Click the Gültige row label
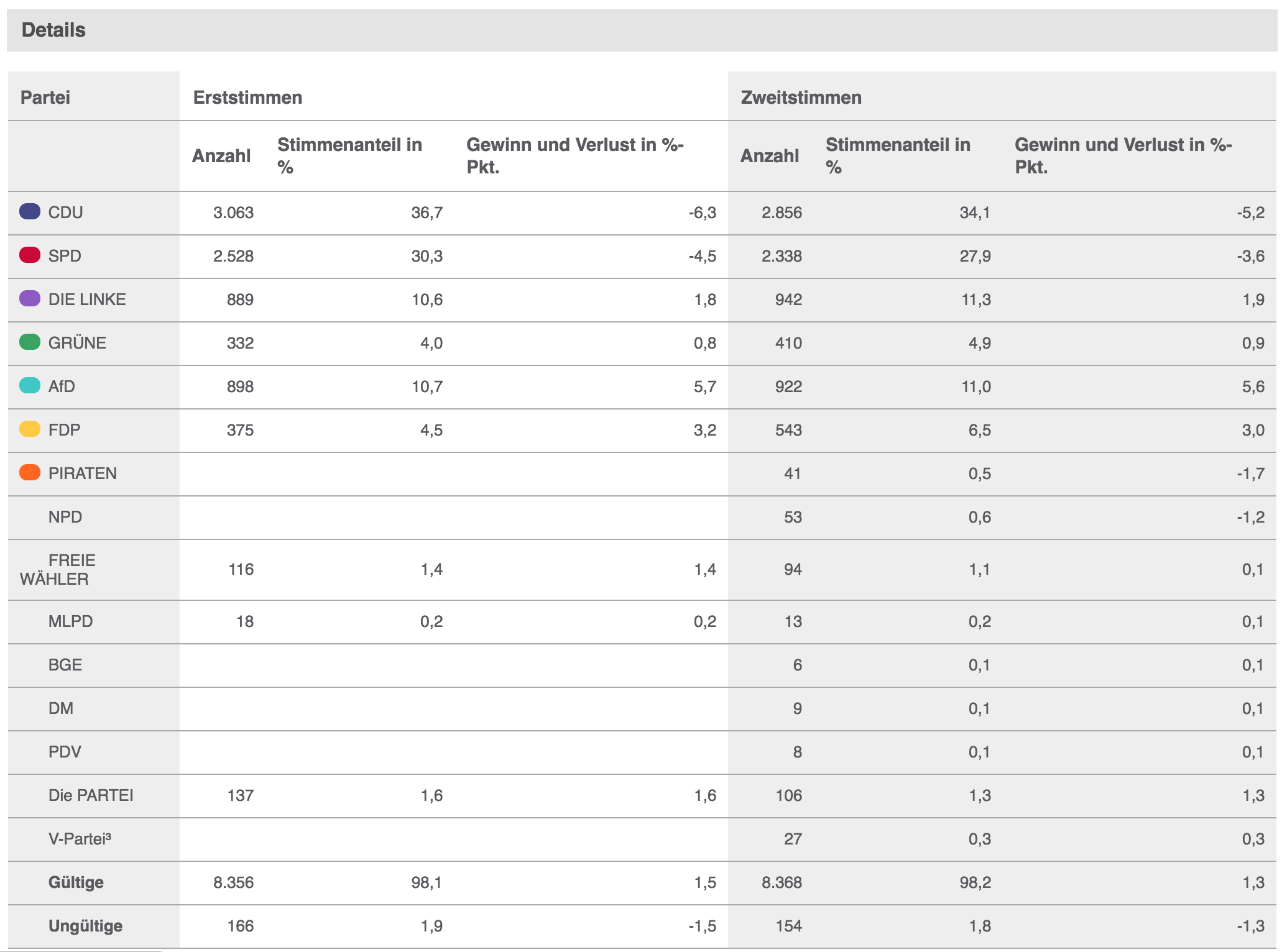The width and height of the screenshot is (1282, 952). 76,882
